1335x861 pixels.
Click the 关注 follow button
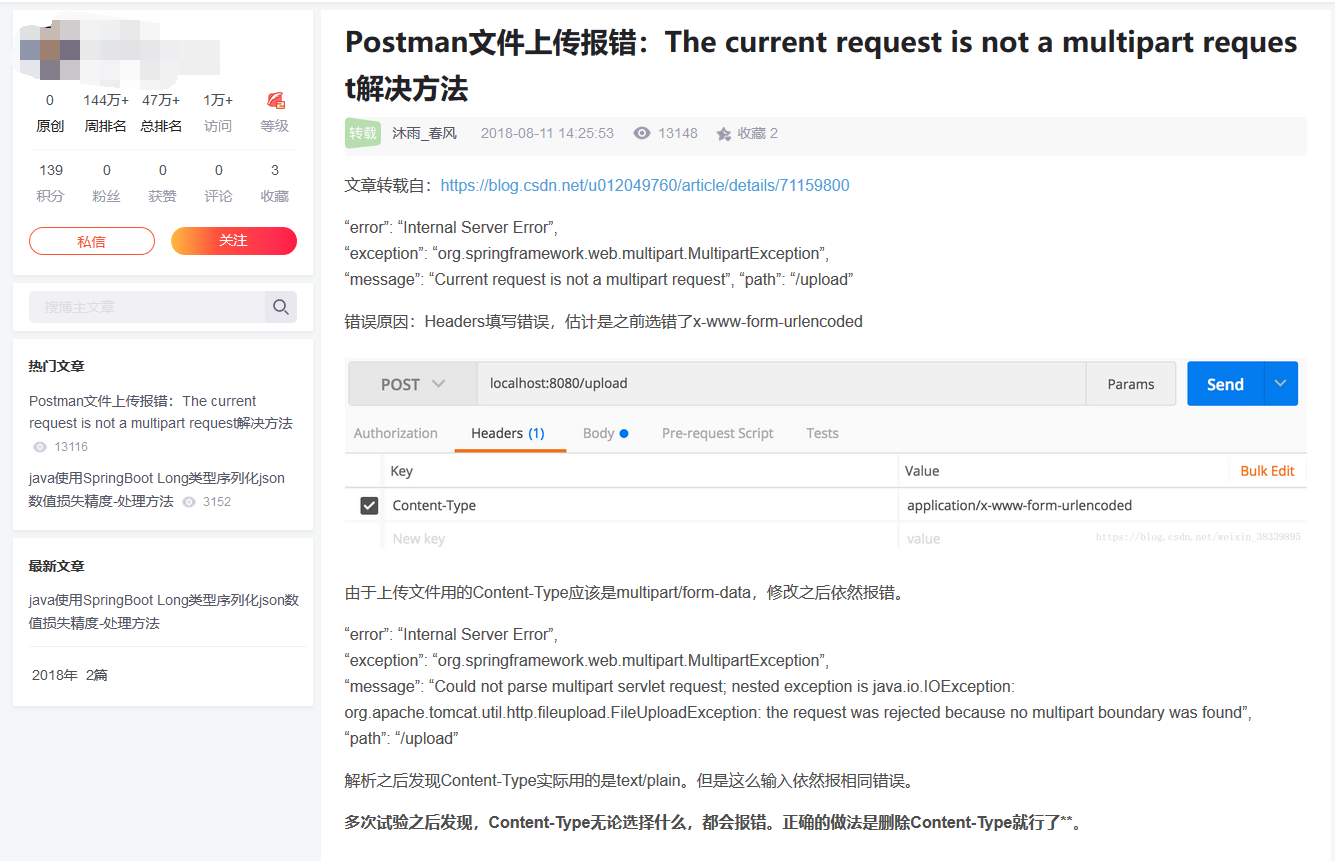(234, 241)
